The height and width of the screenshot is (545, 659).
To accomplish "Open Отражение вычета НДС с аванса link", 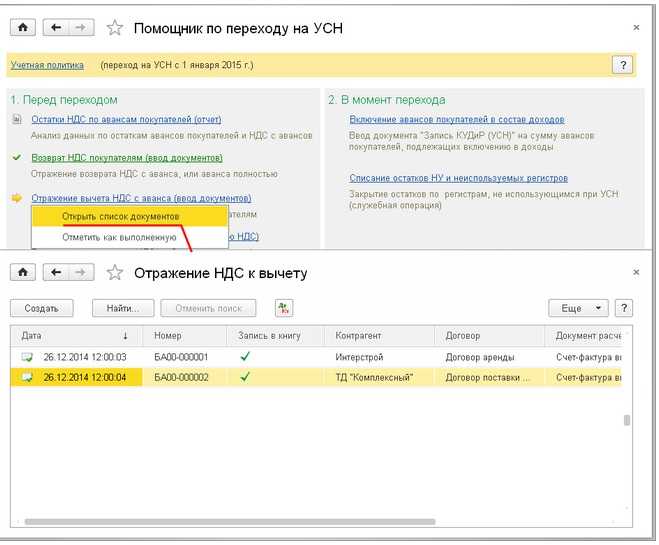I will (x=141, y=198).
